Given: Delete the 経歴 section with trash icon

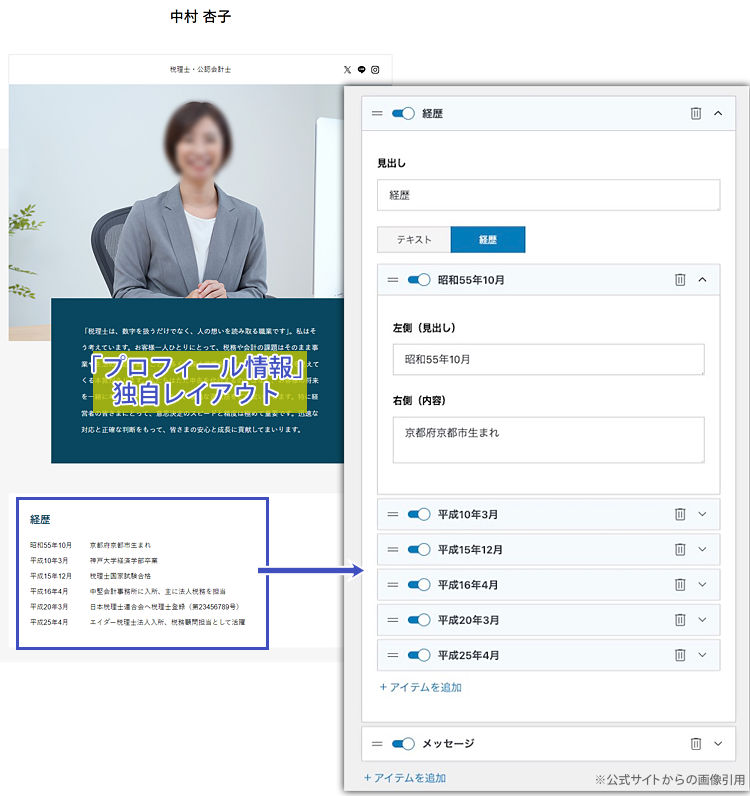Looking at the screenshot, I should tap(696, 113).
